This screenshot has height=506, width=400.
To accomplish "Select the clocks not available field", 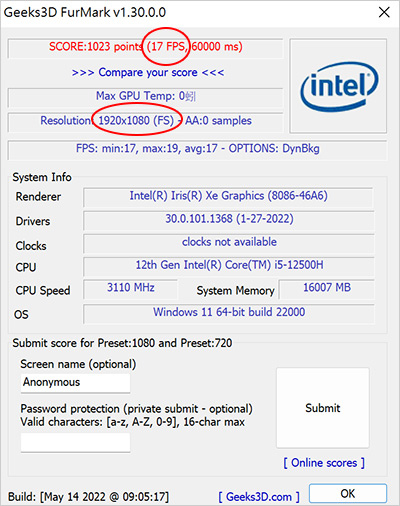I will pyautogui.click(x=228, y=244).
